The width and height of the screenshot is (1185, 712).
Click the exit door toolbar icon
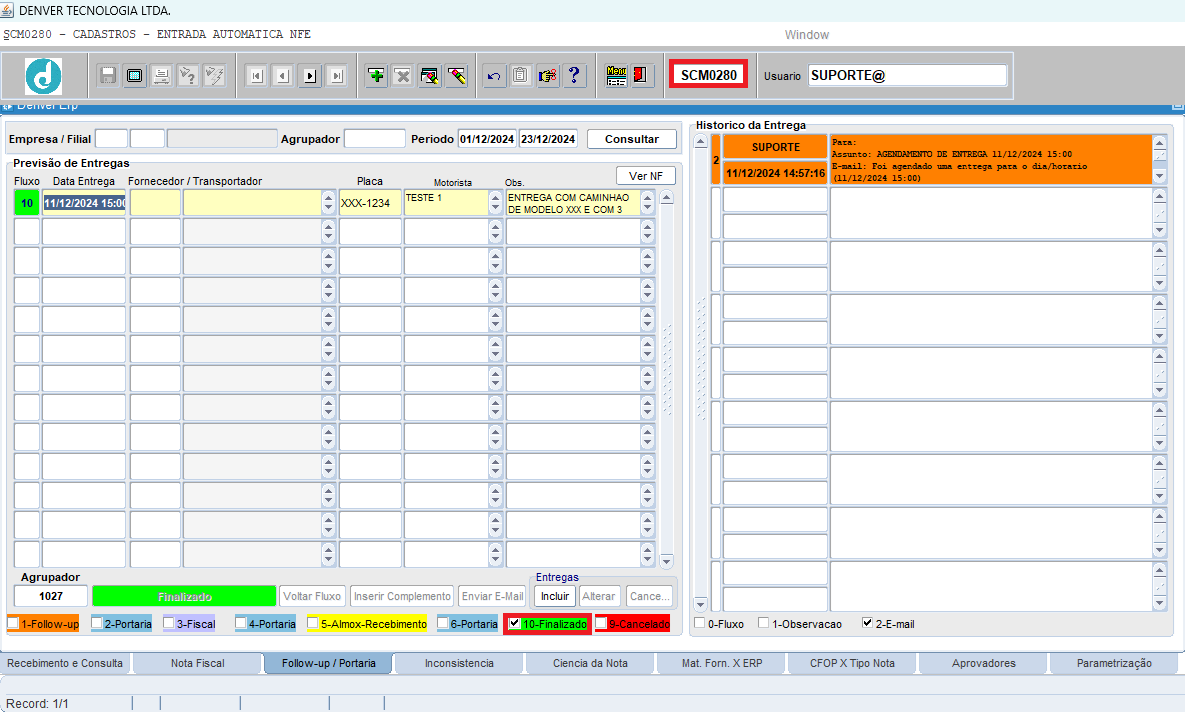[642, 76]
